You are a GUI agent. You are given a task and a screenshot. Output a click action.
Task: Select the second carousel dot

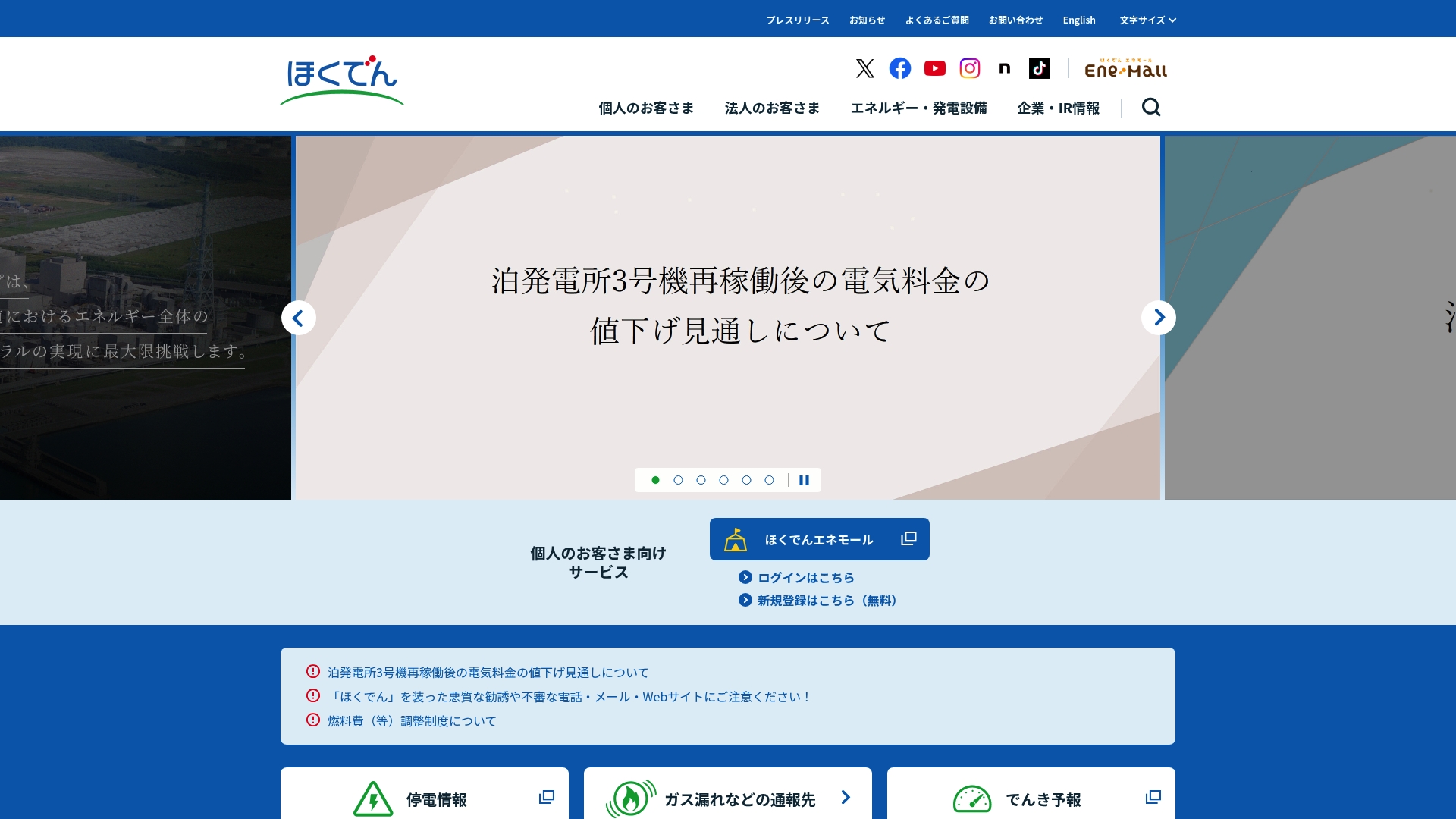point(678,480)
